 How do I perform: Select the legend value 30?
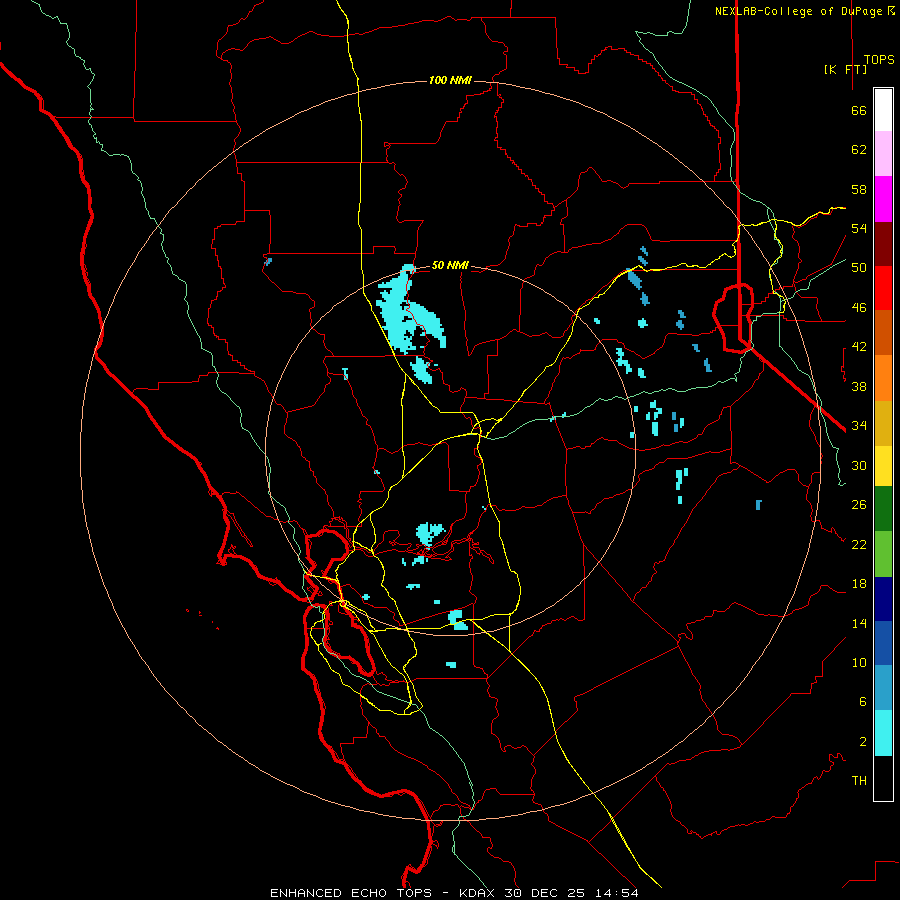tap(859, 465)
